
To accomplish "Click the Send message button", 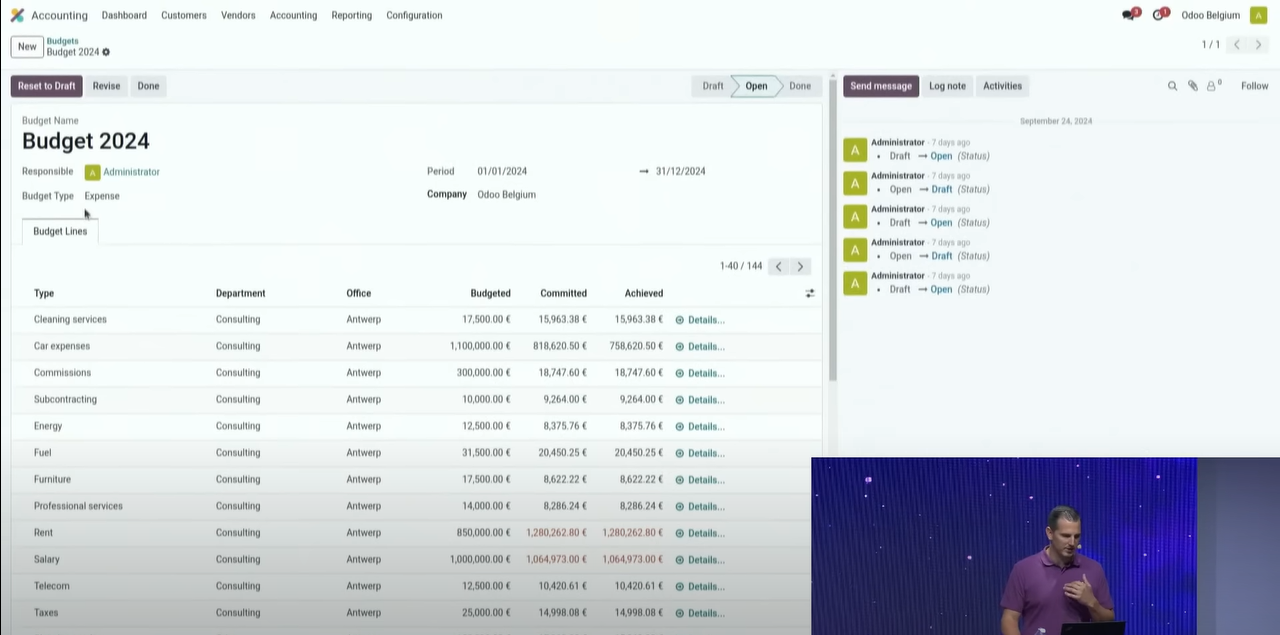I will coord(881,86).
